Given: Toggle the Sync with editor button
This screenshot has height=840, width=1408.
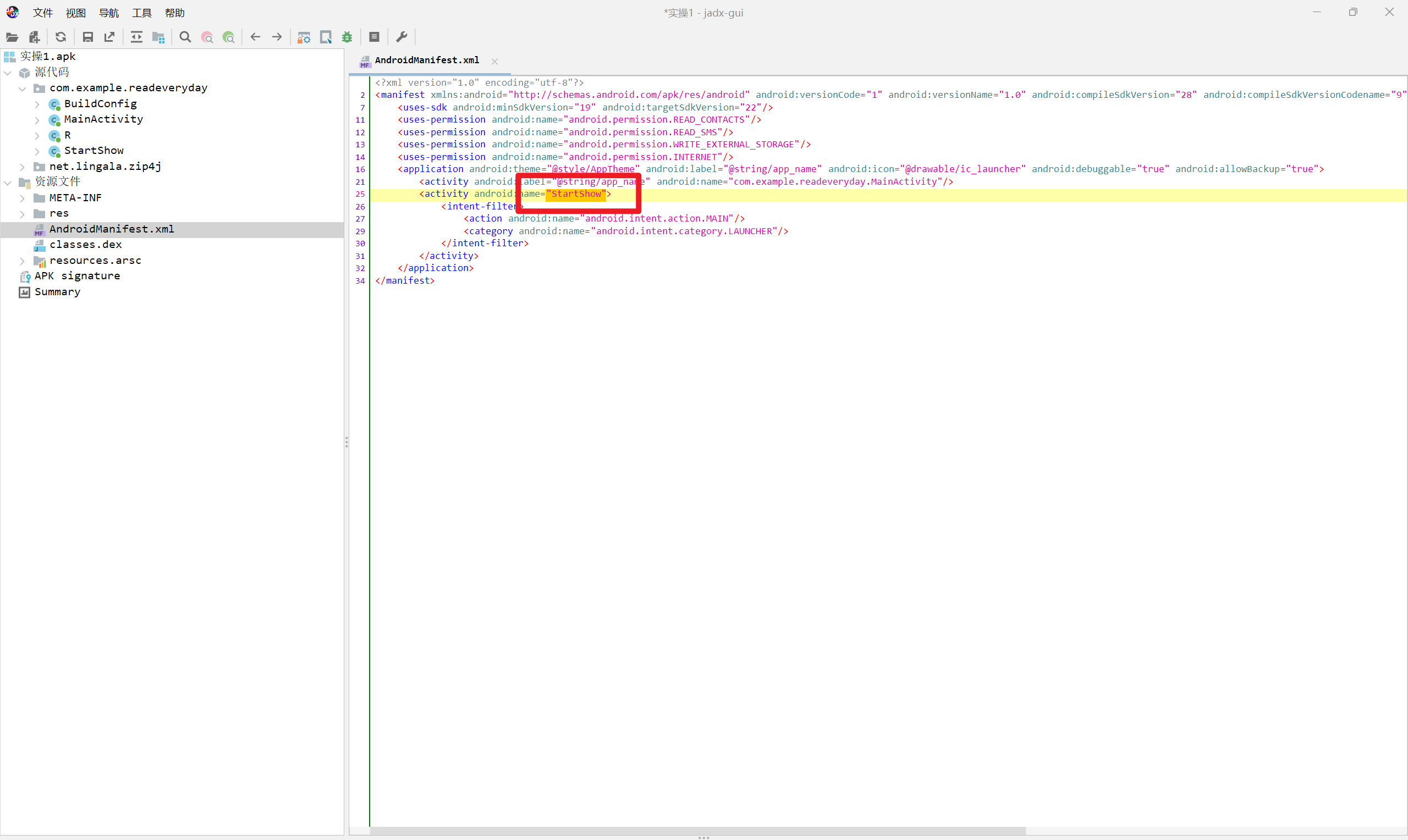Looking at the screenshot, I should coord(136,37).
